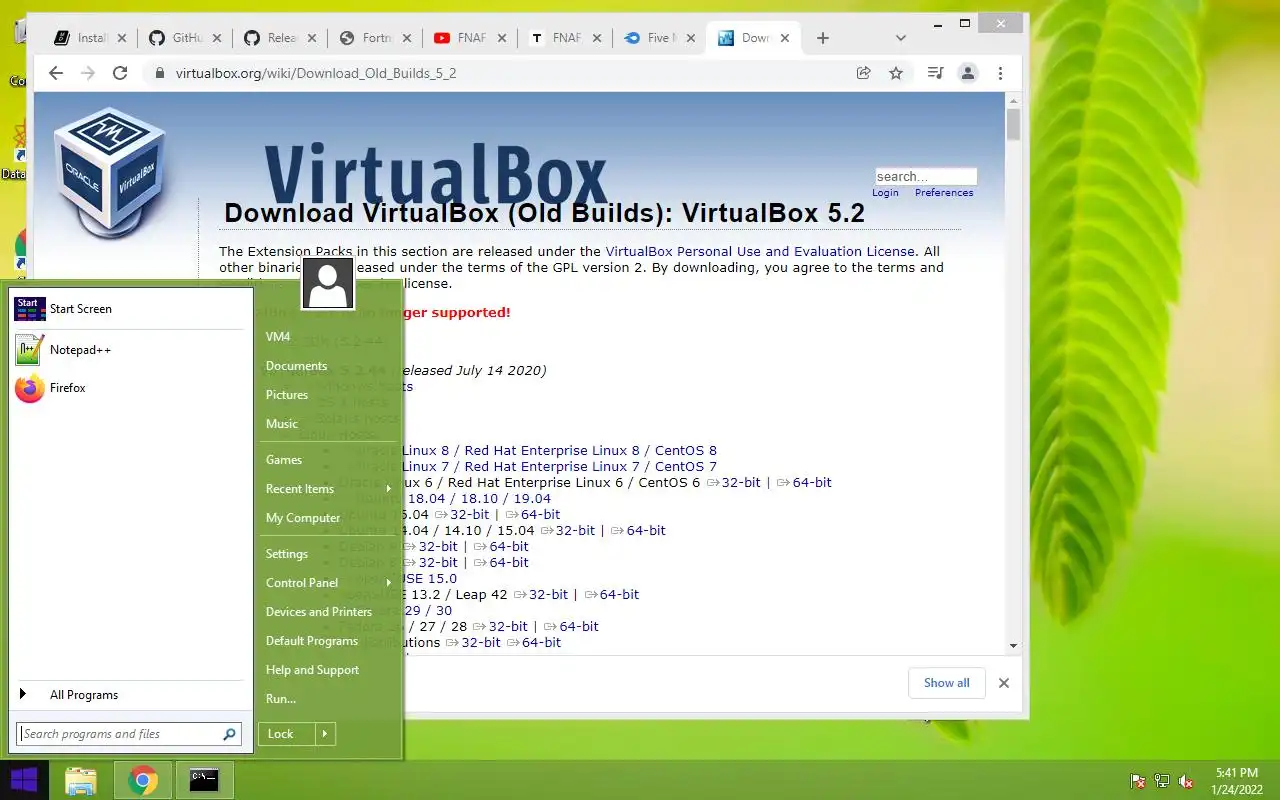Share this page via Chrome share icon

864,73
